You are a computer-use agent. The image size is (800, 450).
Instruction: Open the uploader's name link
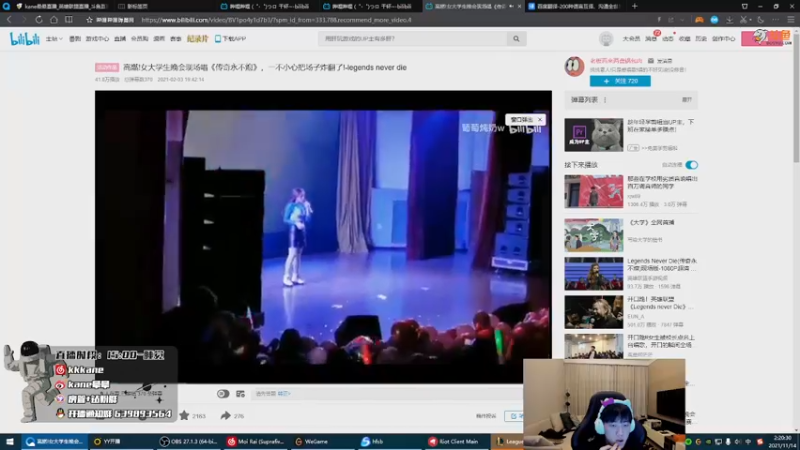click(616, 61)
